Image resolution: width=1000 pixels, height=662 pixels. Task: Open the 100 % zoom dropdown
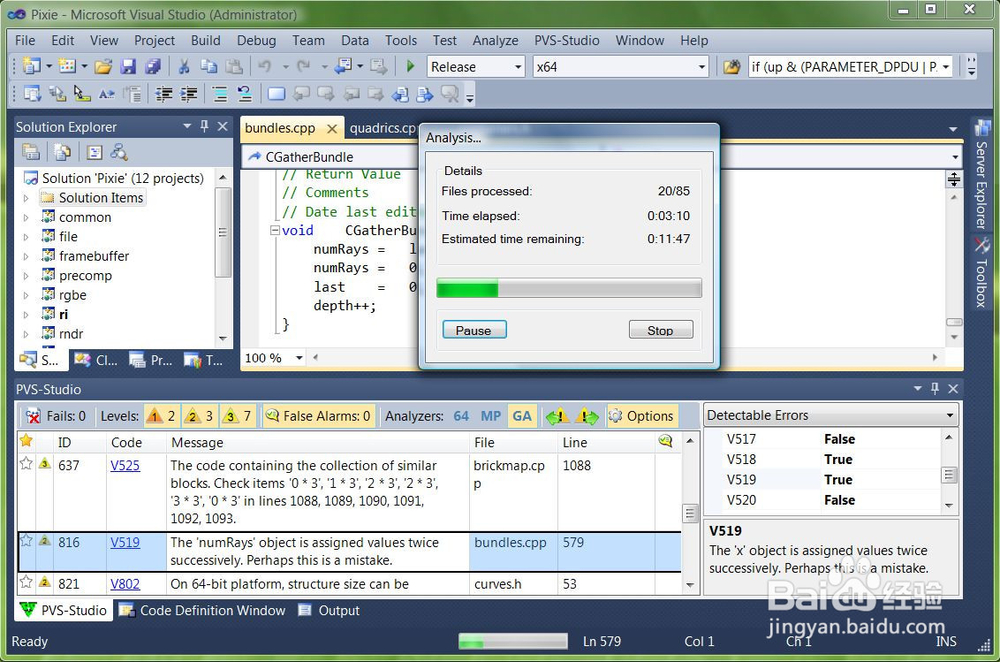coord(299,358)
